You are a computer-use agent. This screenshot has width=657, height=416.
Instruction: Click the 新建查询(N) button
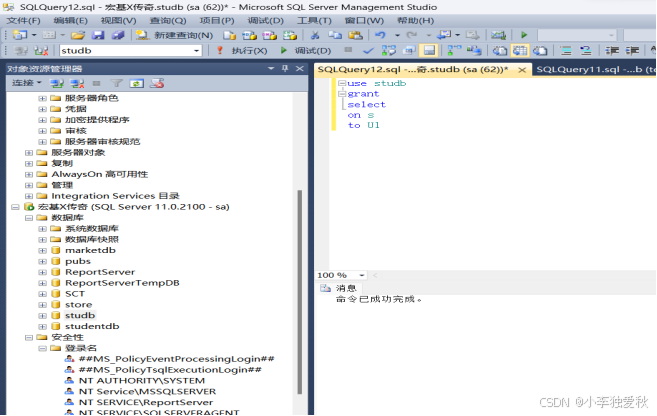pos(175,35)
